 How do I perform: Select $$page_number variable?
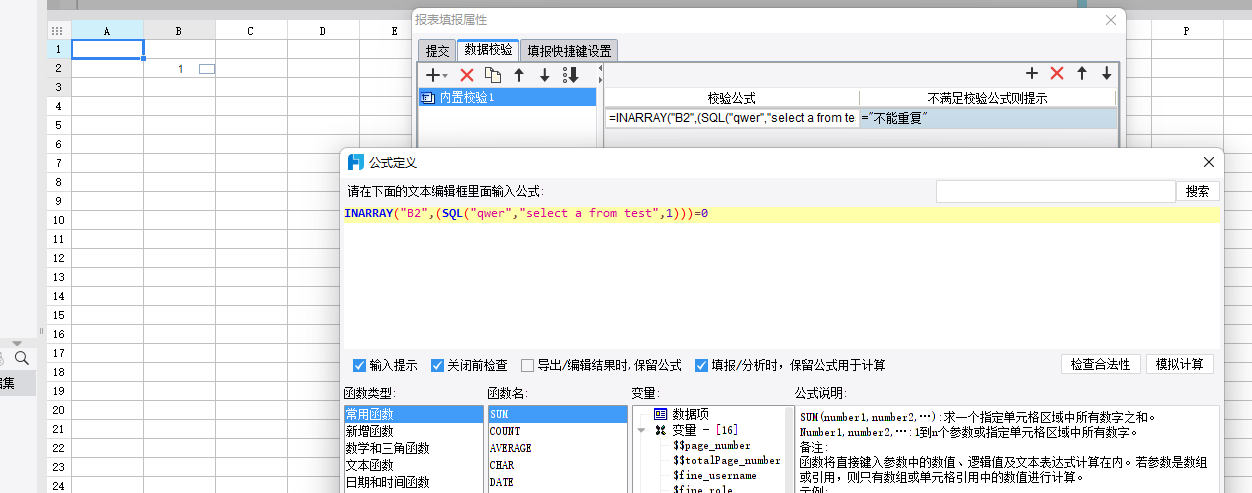711,445
